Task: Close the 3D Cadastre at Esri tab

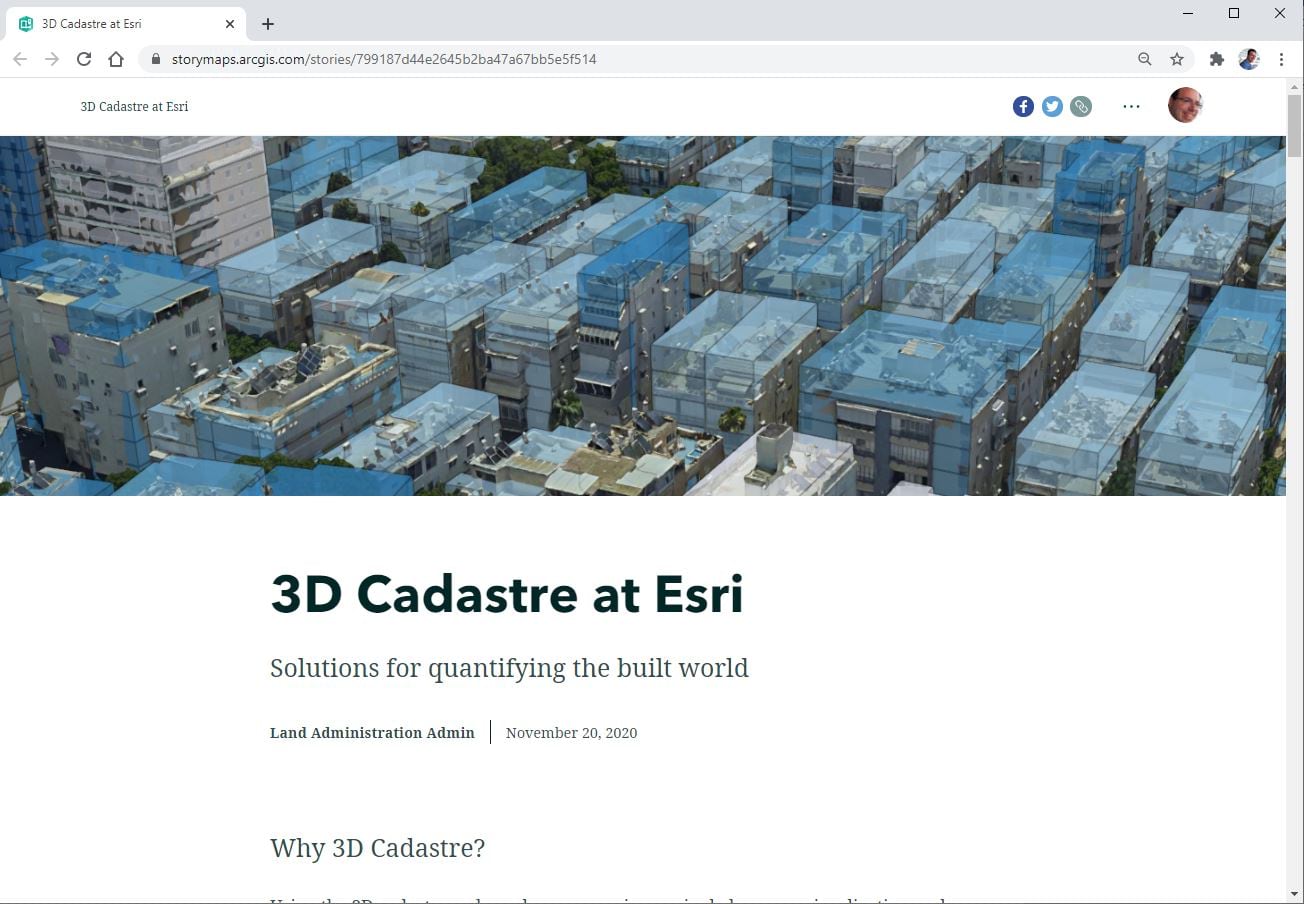Action: pyautogui.click(x=230, y=24)
